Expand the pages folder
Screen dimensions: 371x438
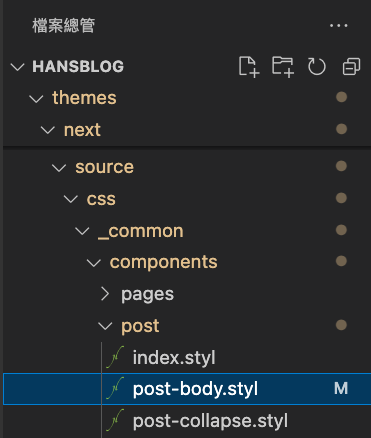point(105,294)
